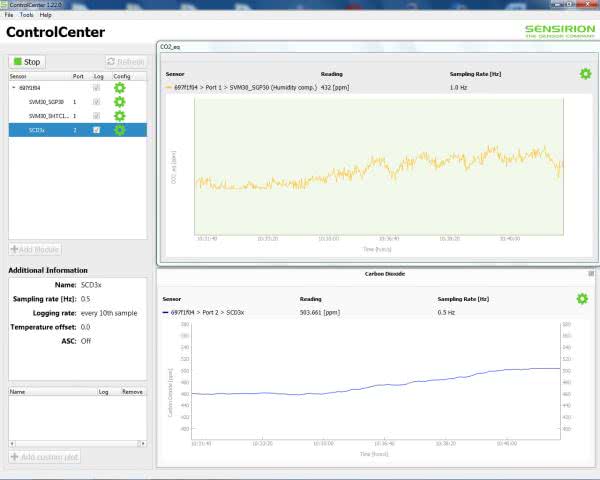Open config gear for SVM30_SHTC1 sensor

tap(120, 116)
